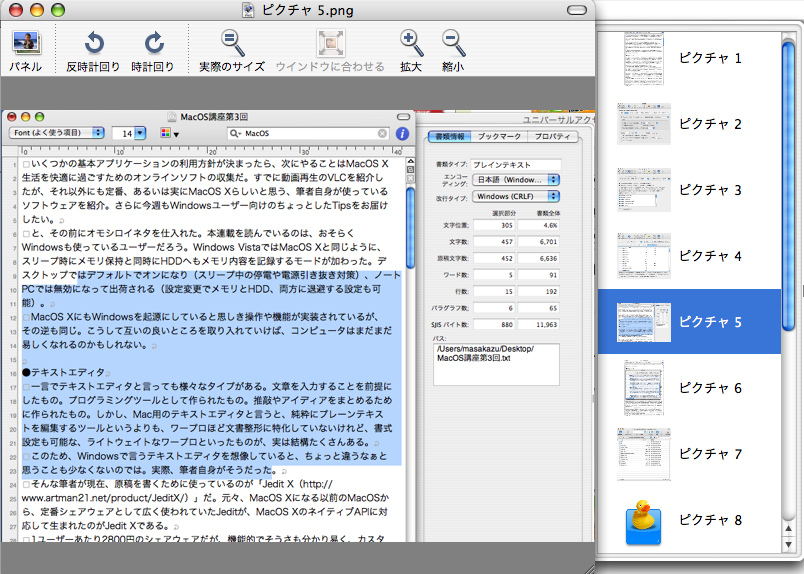This screenshot has width=804, height=574.
Task: Click 選択部分 column header
Action: [x=504, y=213]
